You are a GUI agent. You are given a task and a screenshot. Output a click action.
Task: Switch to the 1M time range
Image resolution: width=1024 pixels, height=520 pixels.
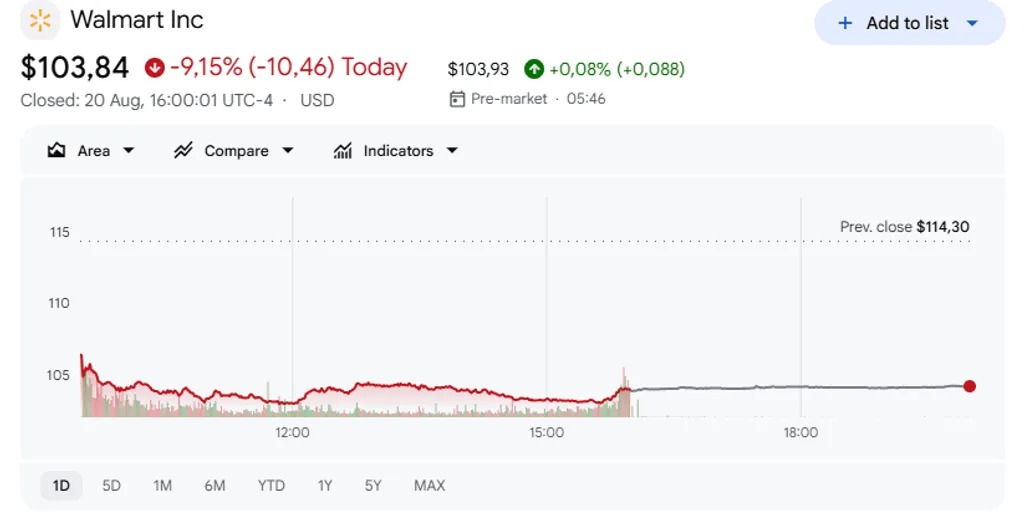pos(163,485)
